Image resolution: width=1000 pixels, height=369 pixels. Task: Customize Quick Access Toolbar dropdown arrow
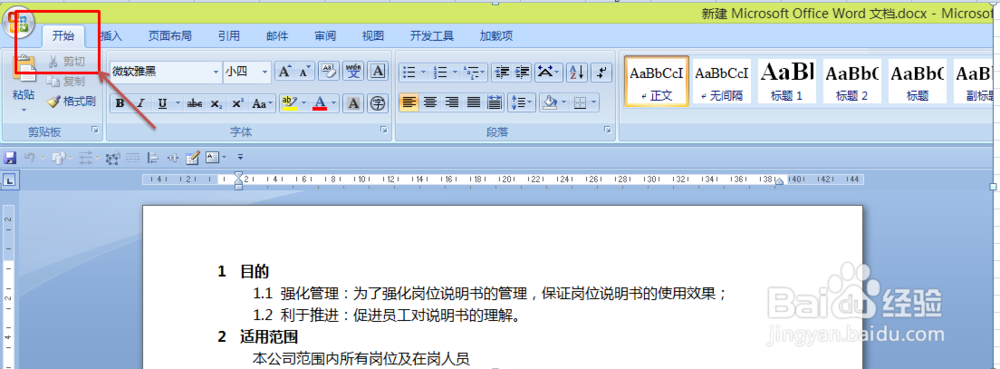(240, 157)
